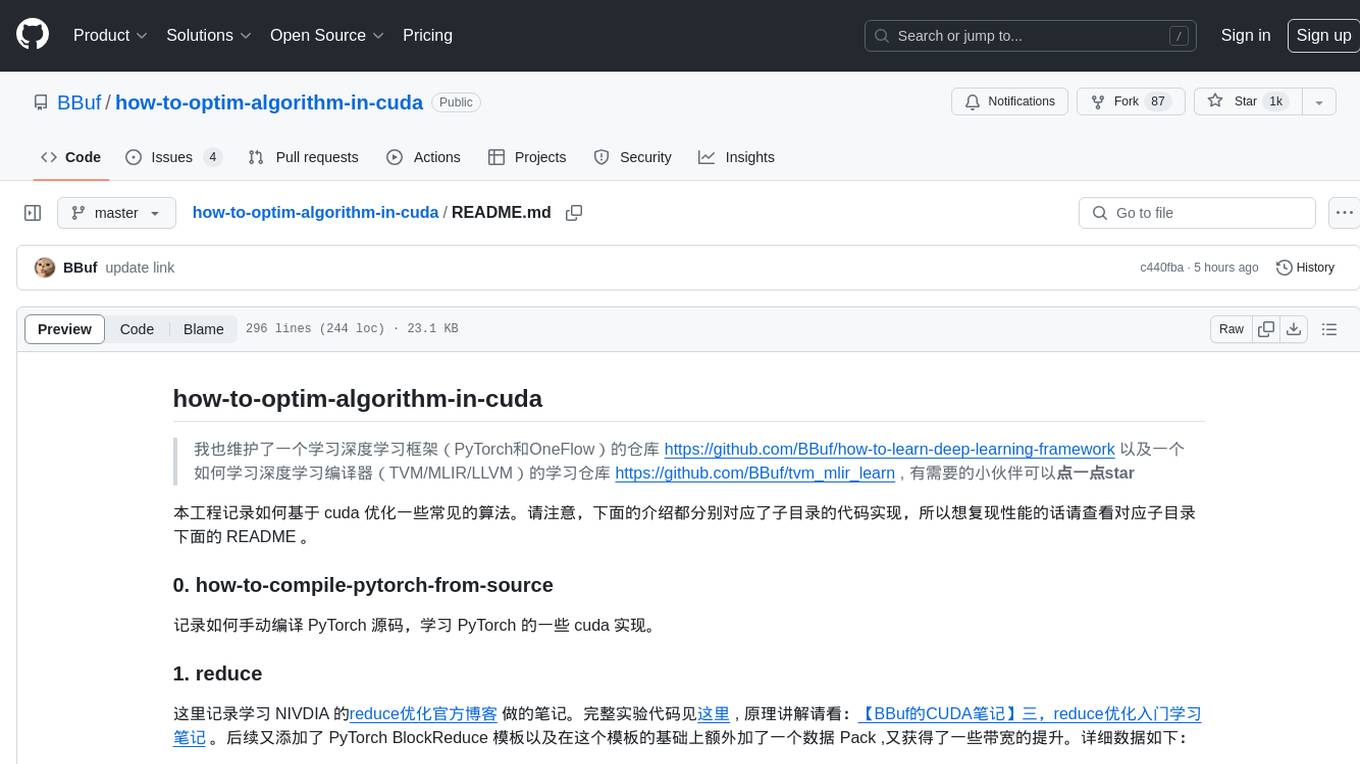Focus the Go to file input
This screenshot has height=764, width=1360.
coord(1197,213)
